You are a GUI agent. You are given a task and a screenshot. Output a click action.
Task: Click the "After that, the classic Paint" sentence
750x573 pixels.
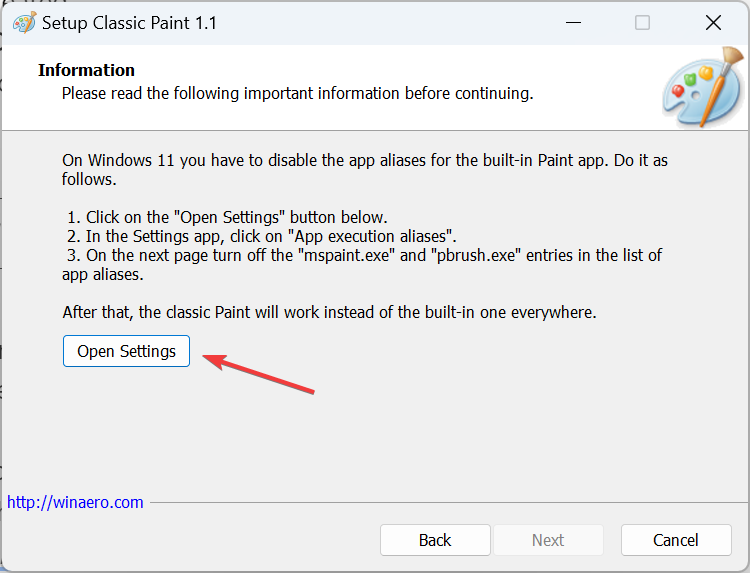[329, 312]
